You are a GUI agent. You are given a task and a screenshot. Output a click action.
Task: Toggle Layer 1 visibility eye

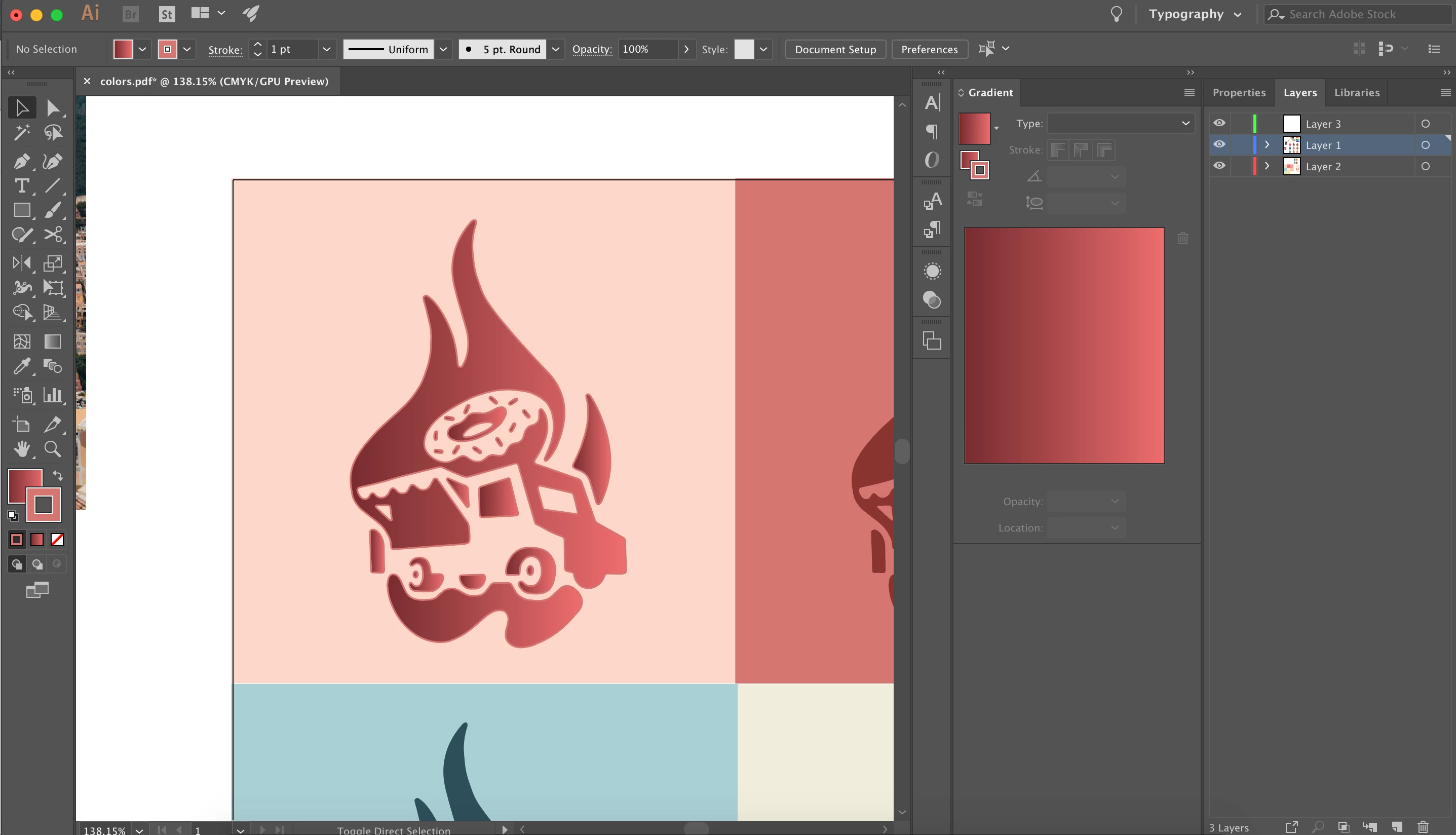click(x=1219, y=144)
